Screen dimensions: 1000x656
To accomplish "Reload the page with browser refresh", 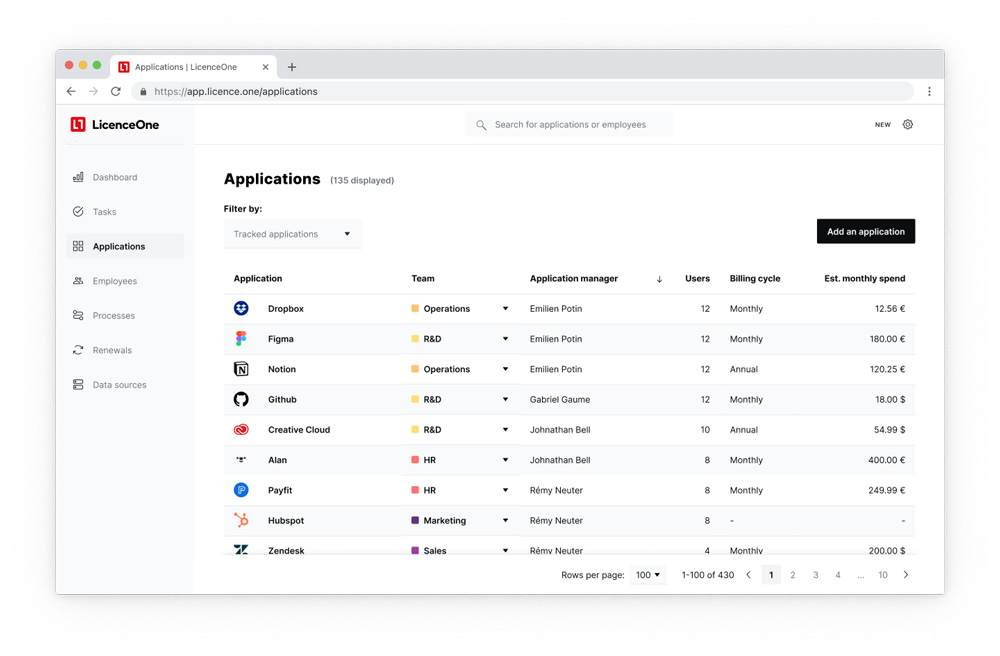I will tap(115, 91).
